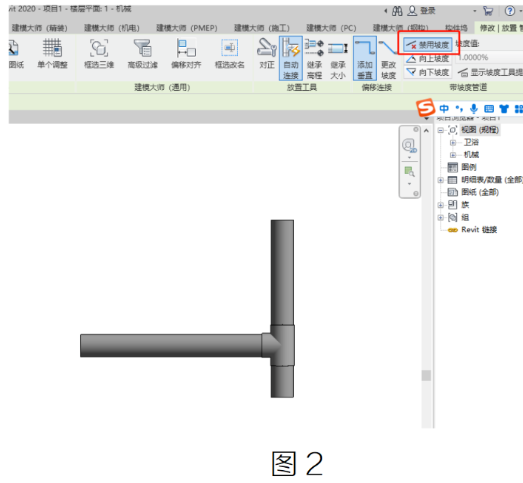Switch to 建模大师 (精装) ribbon tab

click(40, 28)
